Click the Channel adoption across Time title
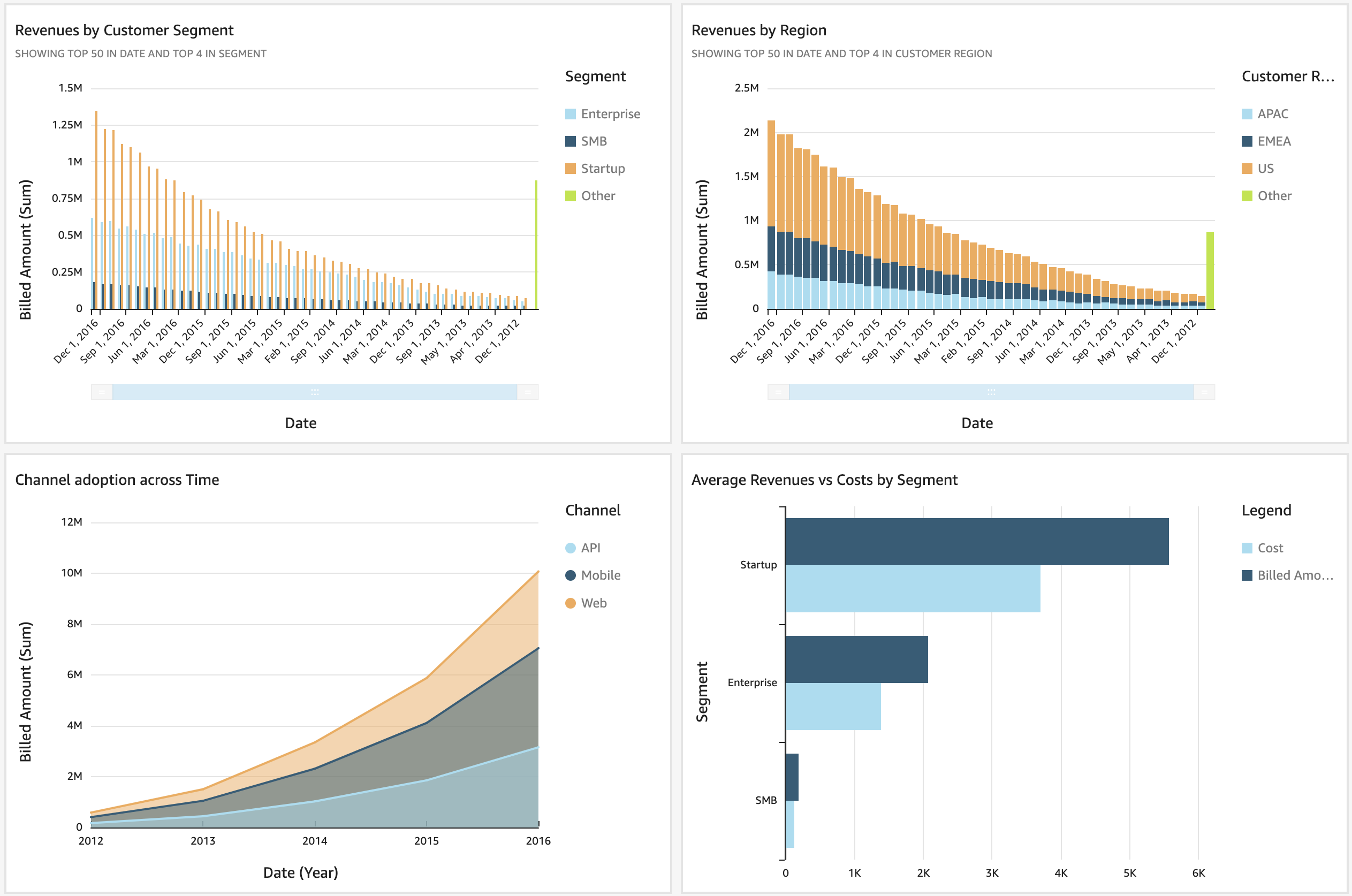Screen dimensions: 1352x896 click(117, 480)
